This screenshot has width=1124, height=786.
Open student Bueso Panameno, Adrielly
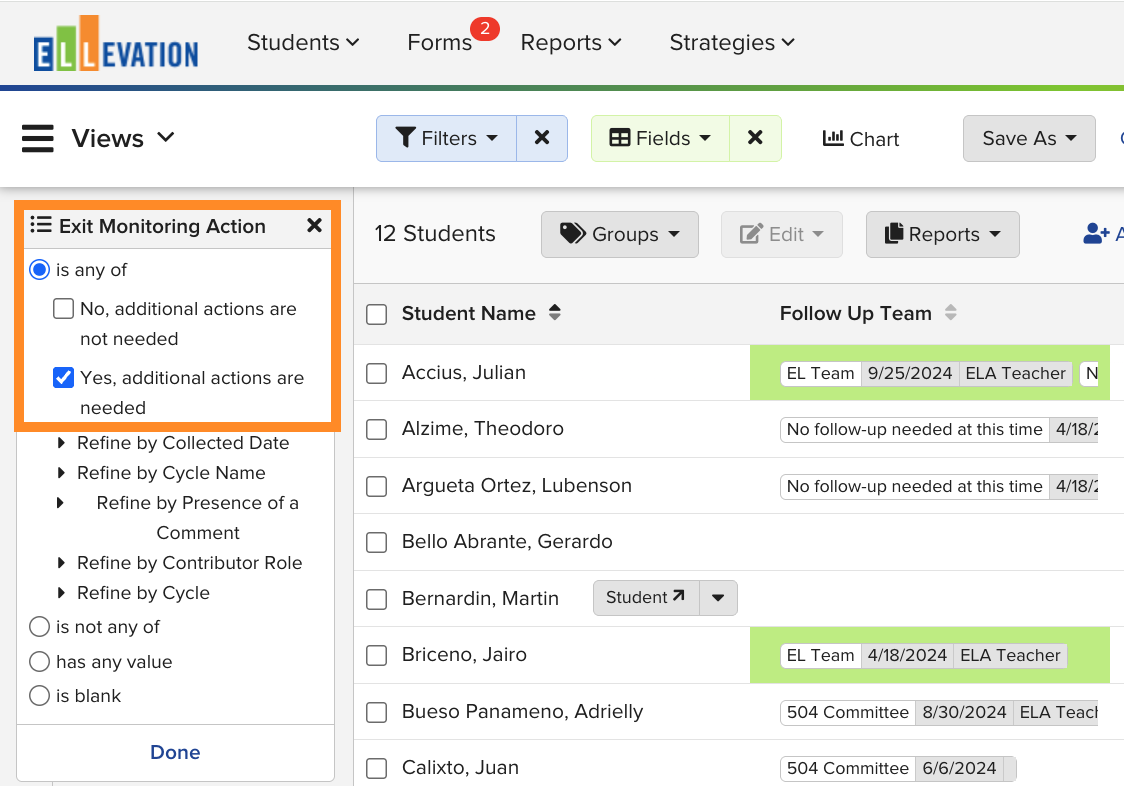[x=522, y=711]
